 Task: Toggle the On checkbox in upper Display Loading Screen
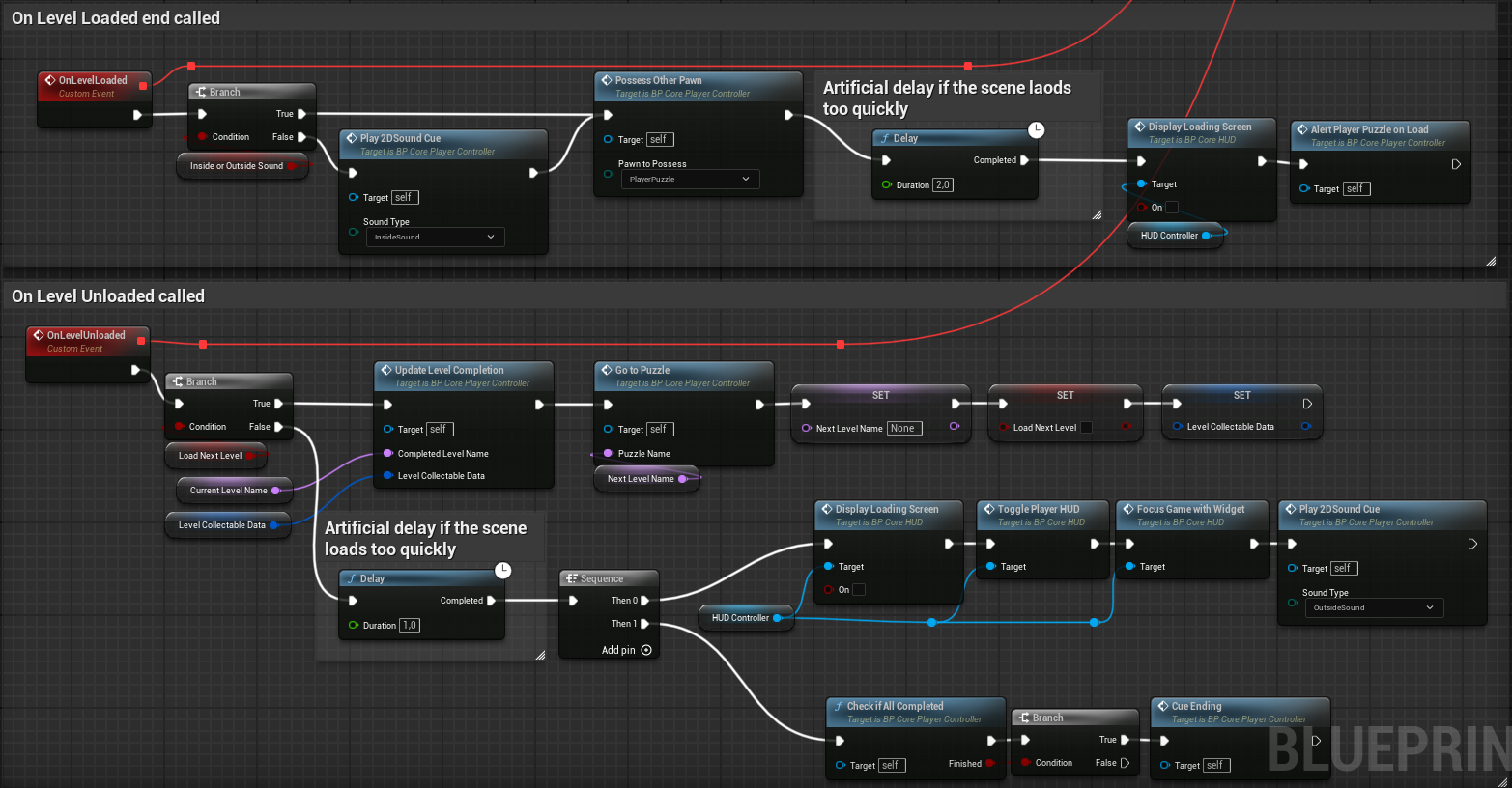point(1172,207)
